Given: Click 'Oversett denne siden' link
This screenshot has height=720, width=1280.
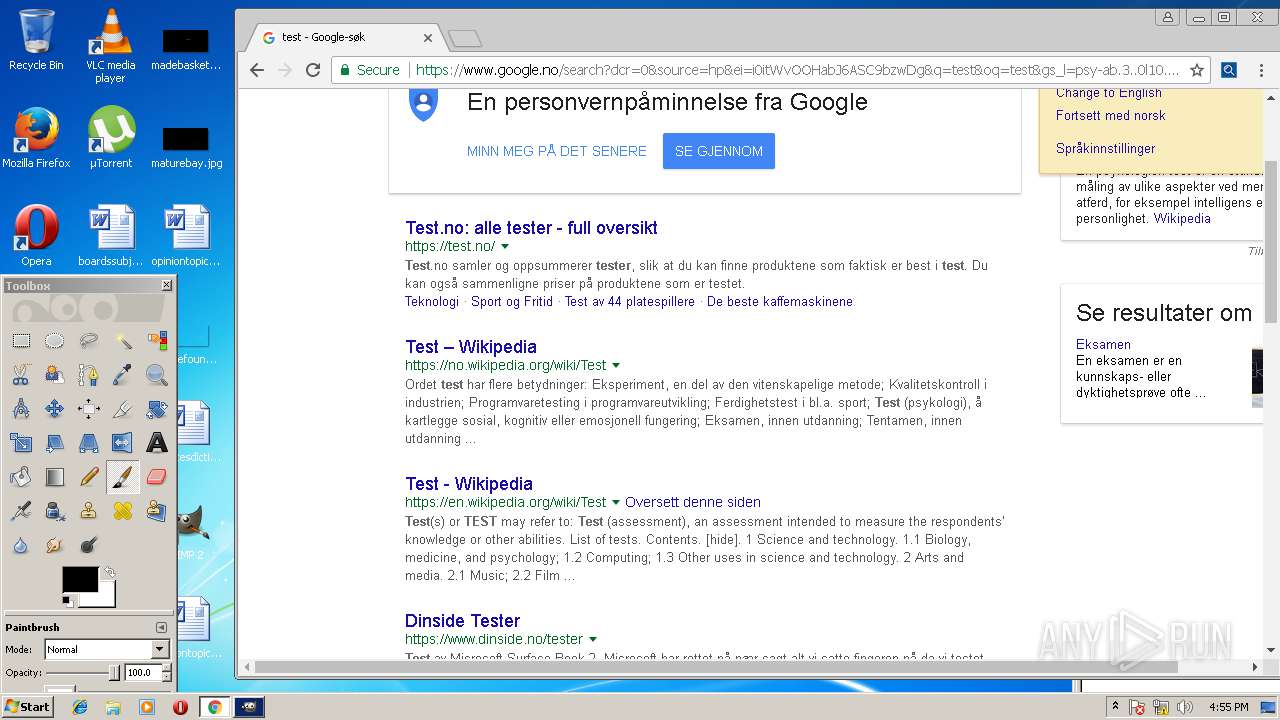Looking at the screenshot, I should click(x=693, y=502).
